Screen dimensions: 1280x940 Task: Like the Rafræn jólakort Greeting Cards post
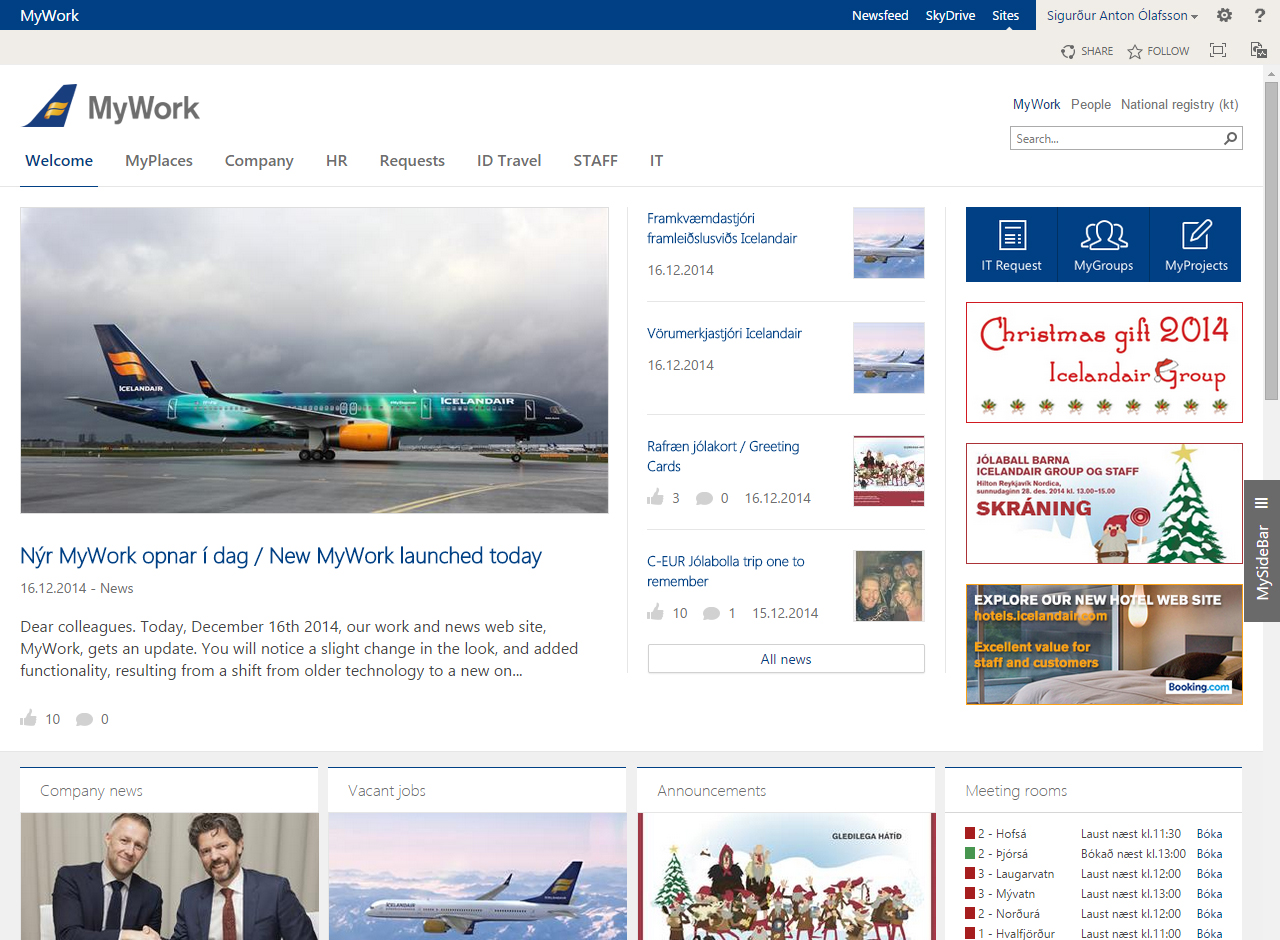656,497
